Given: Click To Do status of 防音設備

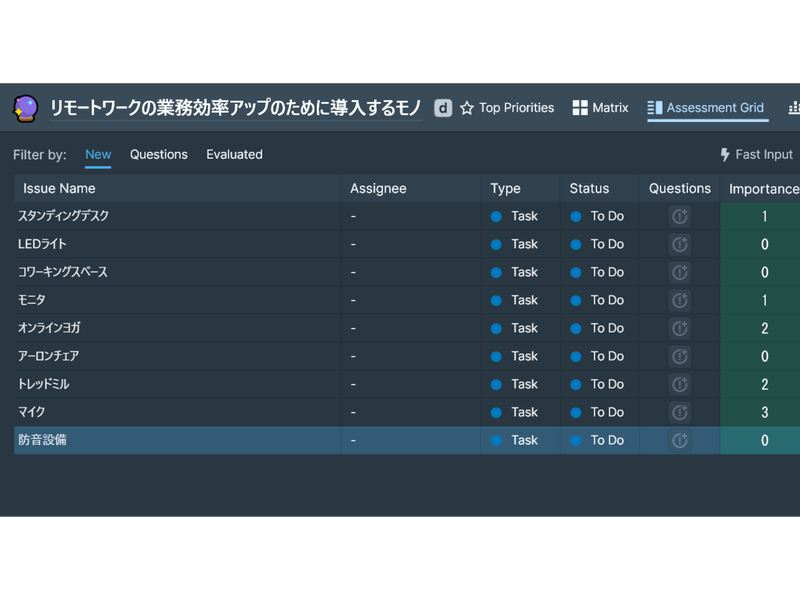Looking at the screenshot, I should click(607, 440).
